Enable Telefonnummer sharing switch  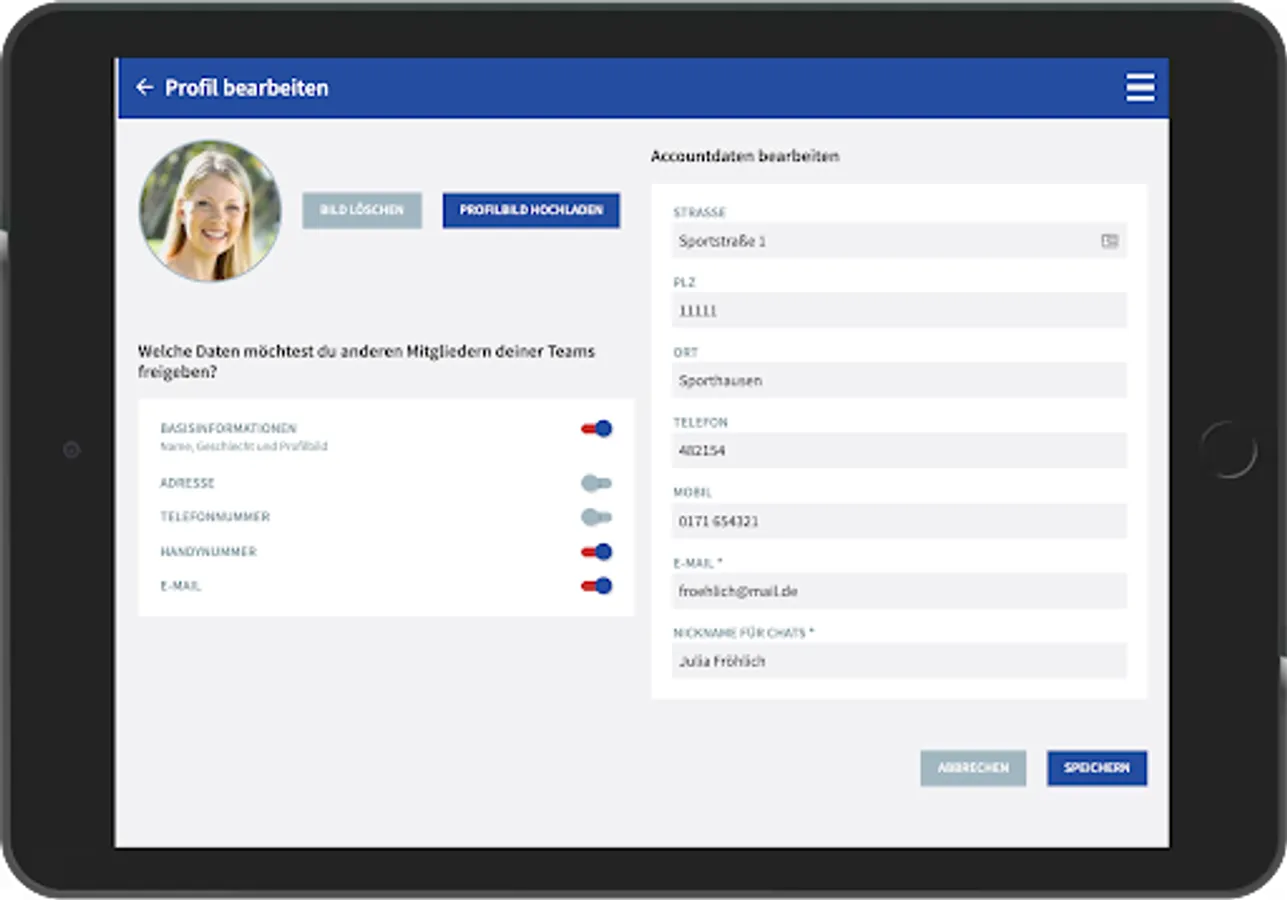coord(597,517)
